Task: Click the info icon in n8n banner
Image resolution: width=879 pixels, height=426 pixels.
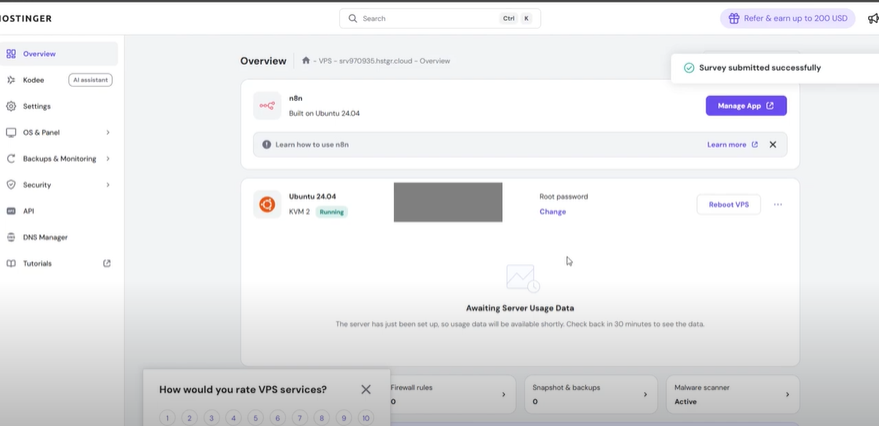Action: pos(267,145)
